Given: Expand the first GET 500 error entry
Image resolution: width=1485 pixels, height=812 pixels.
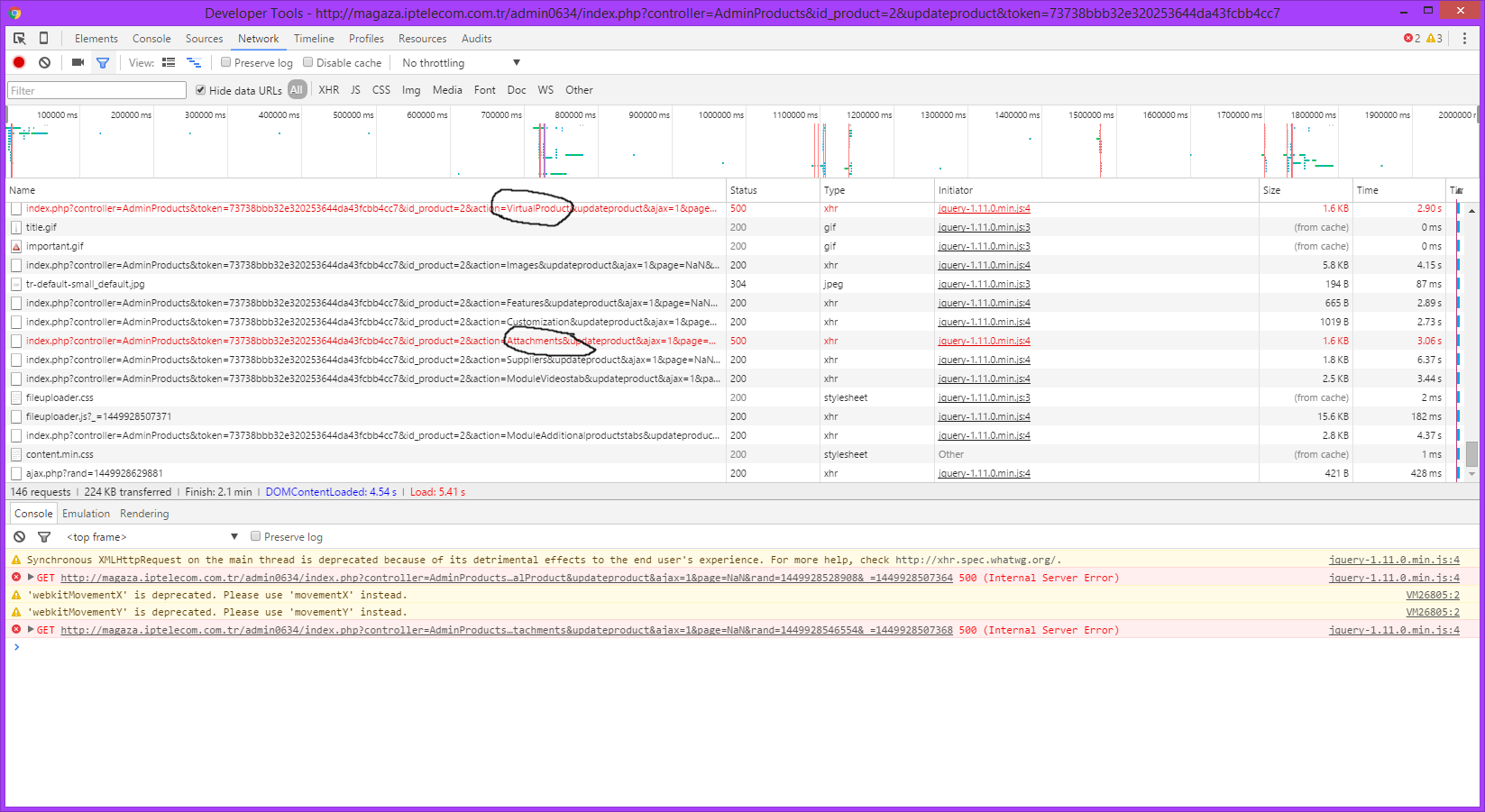Looking at the screenshot, I should point(31,578).
